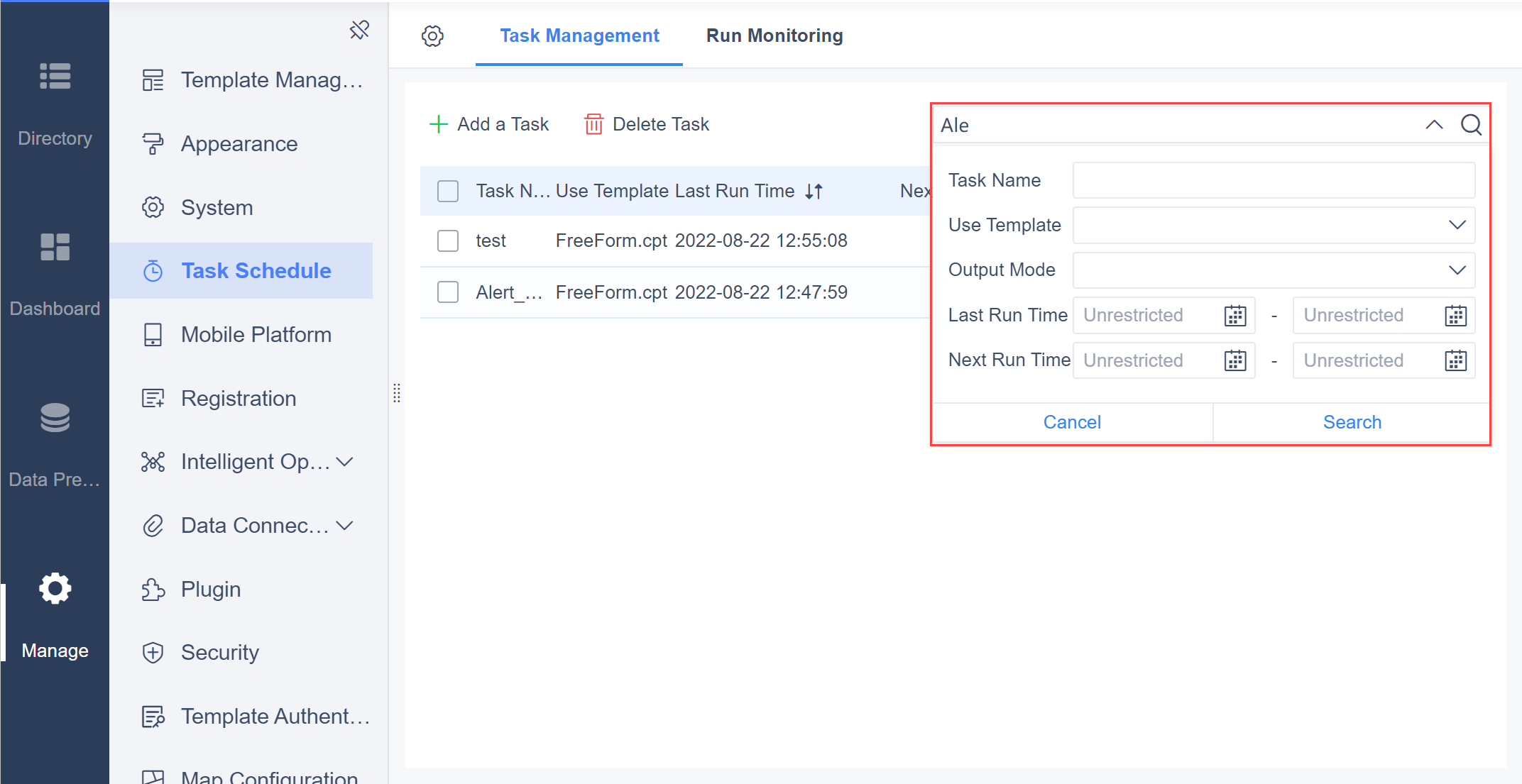Click the magnifier search icon

click(x=1471, y=125)
